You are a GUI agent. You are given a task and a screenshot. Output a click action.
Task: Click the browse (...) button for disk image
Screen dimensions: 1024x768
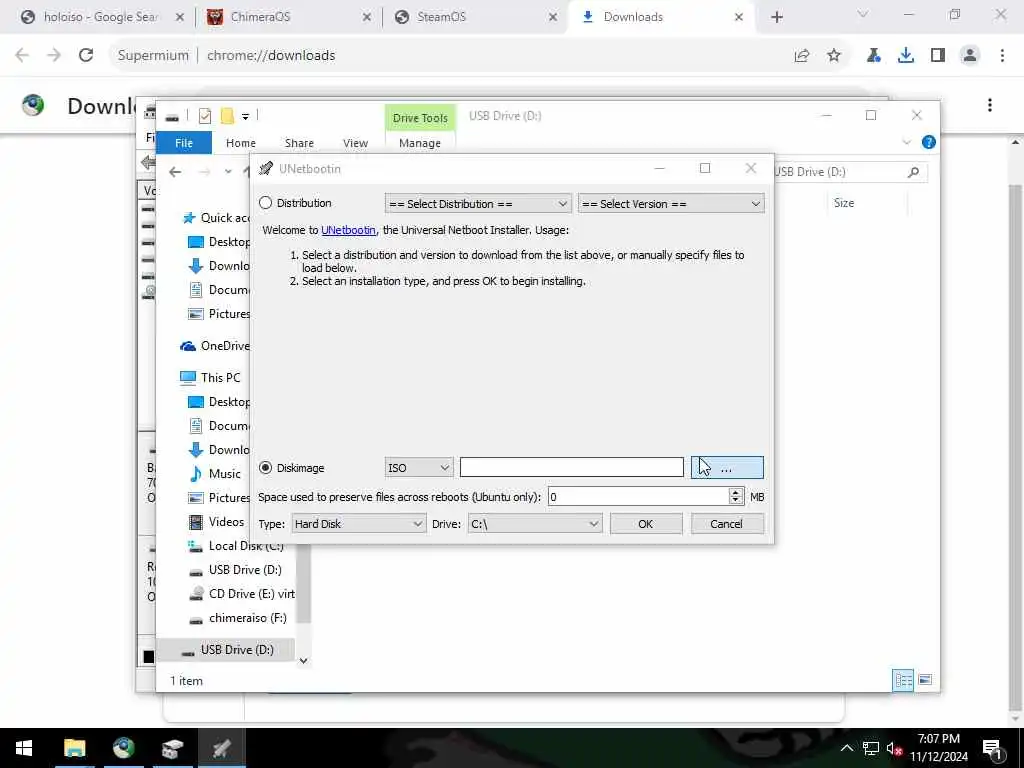727,468
